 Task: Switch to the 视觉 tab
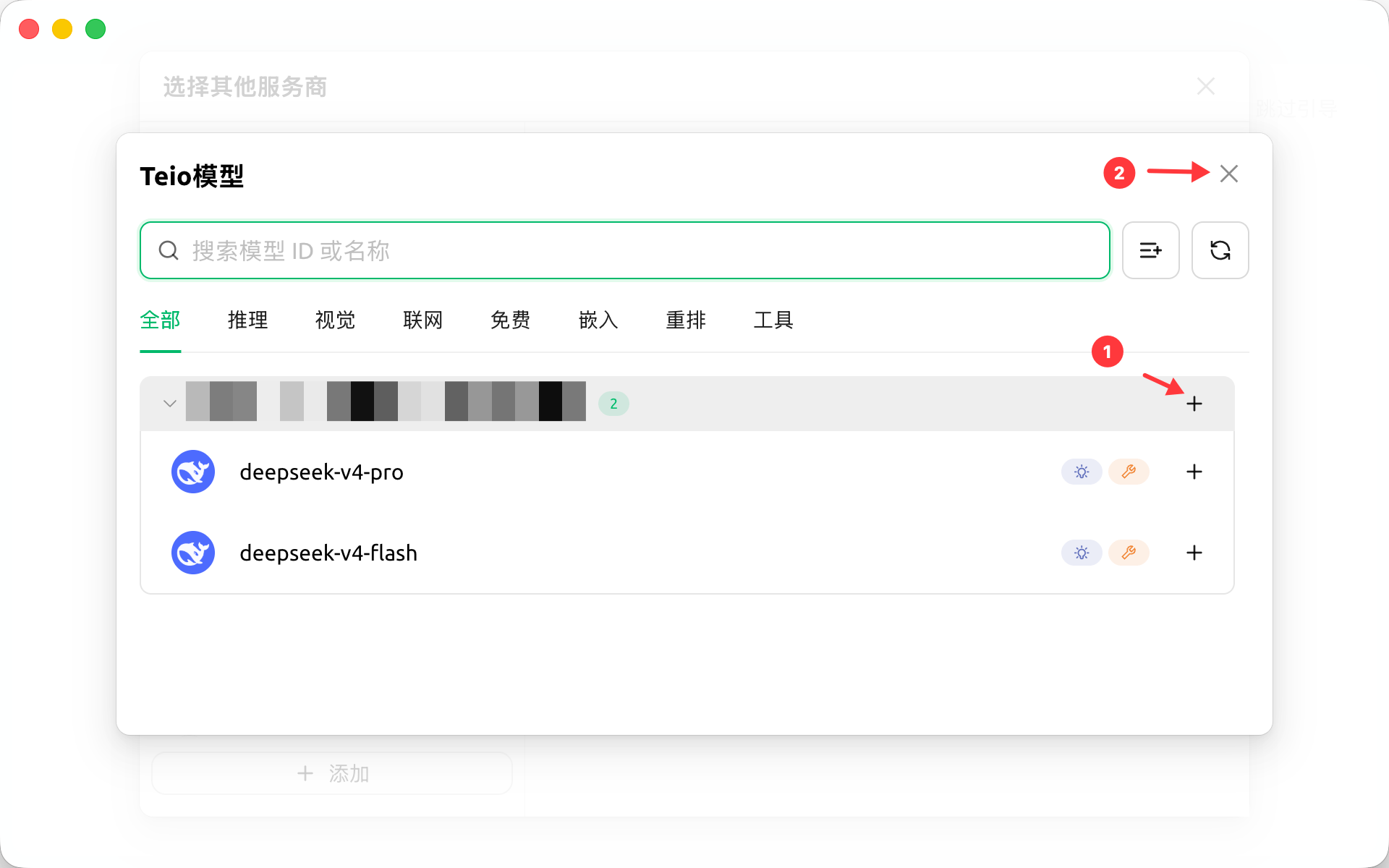click(x=335, y=320)
